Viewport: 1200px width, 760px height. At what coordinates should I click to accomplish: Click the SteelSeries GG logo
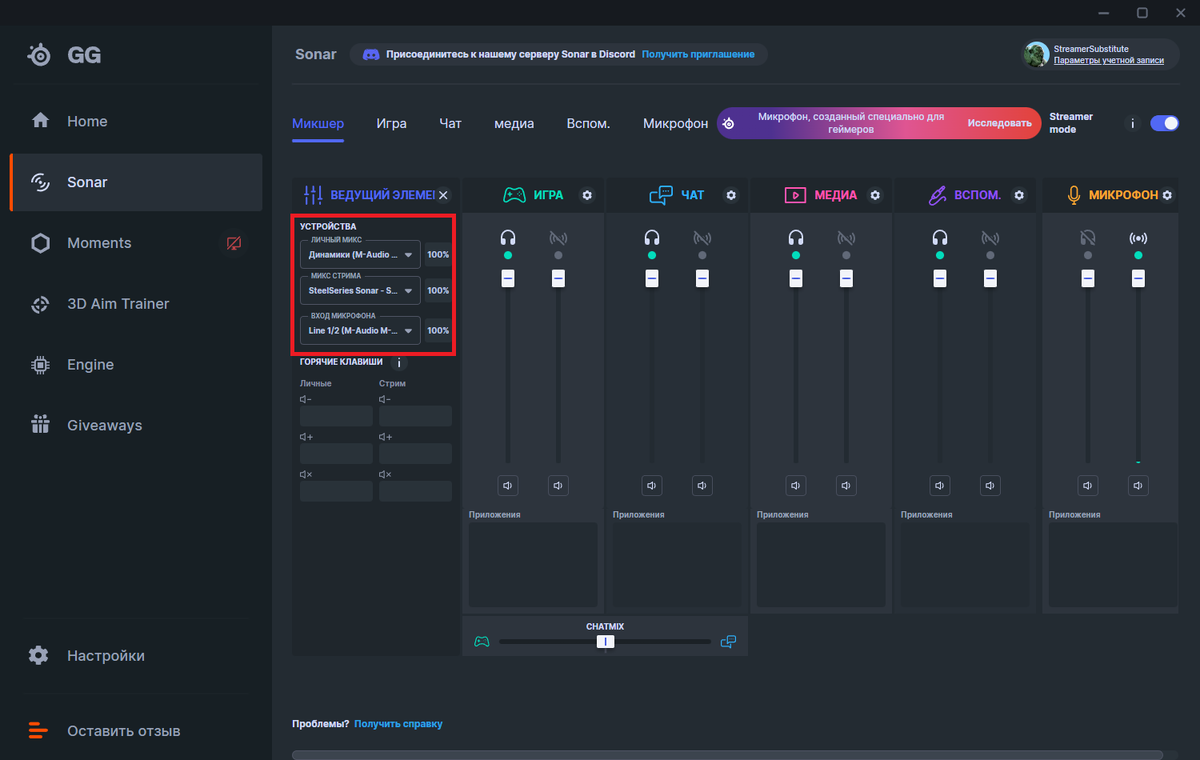(x=64, y=55)
